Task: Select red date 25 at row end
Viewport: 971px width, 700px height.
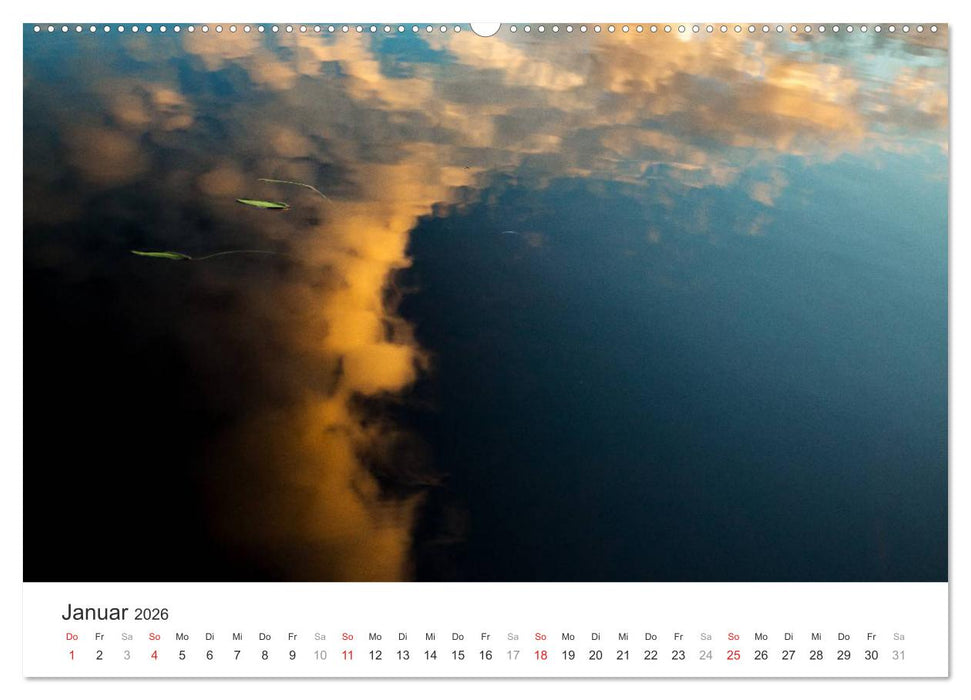Action: point(732,654)
